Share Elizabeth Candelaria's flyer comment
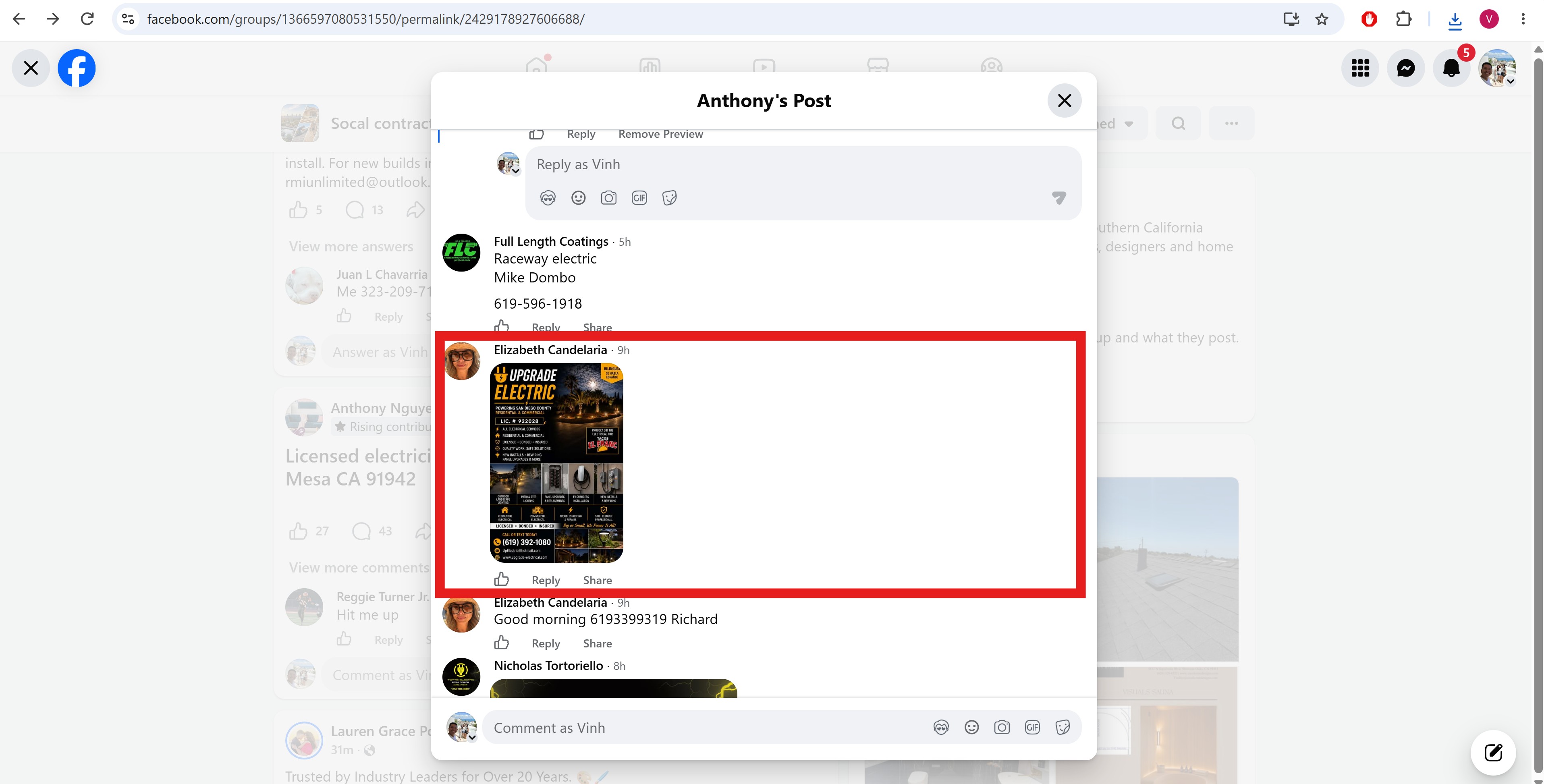1544x784 pixels. pos(598,580)
